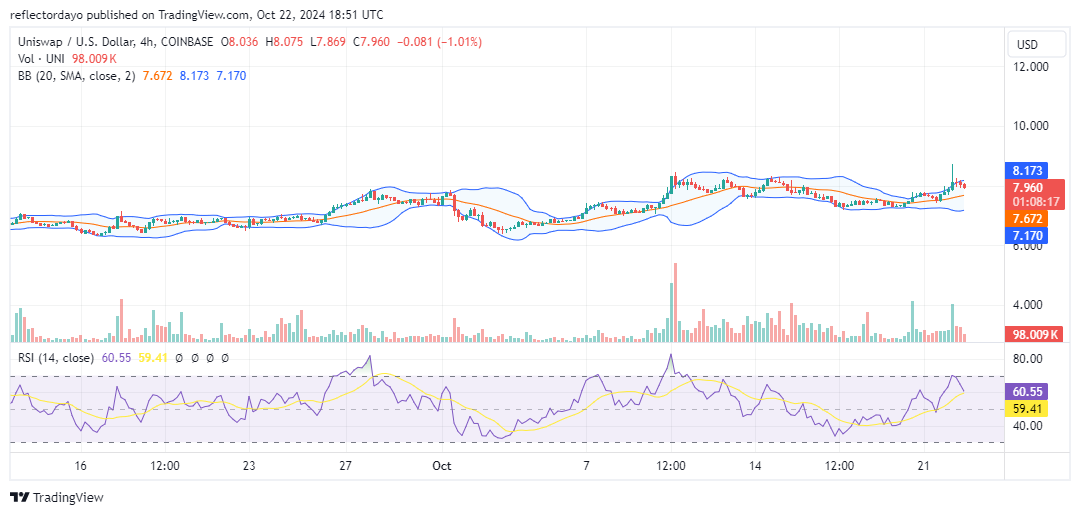Screen dimensions: 1080x515
Task: Click the 40.00 RSI axis label
Action: pos(1029,425)
